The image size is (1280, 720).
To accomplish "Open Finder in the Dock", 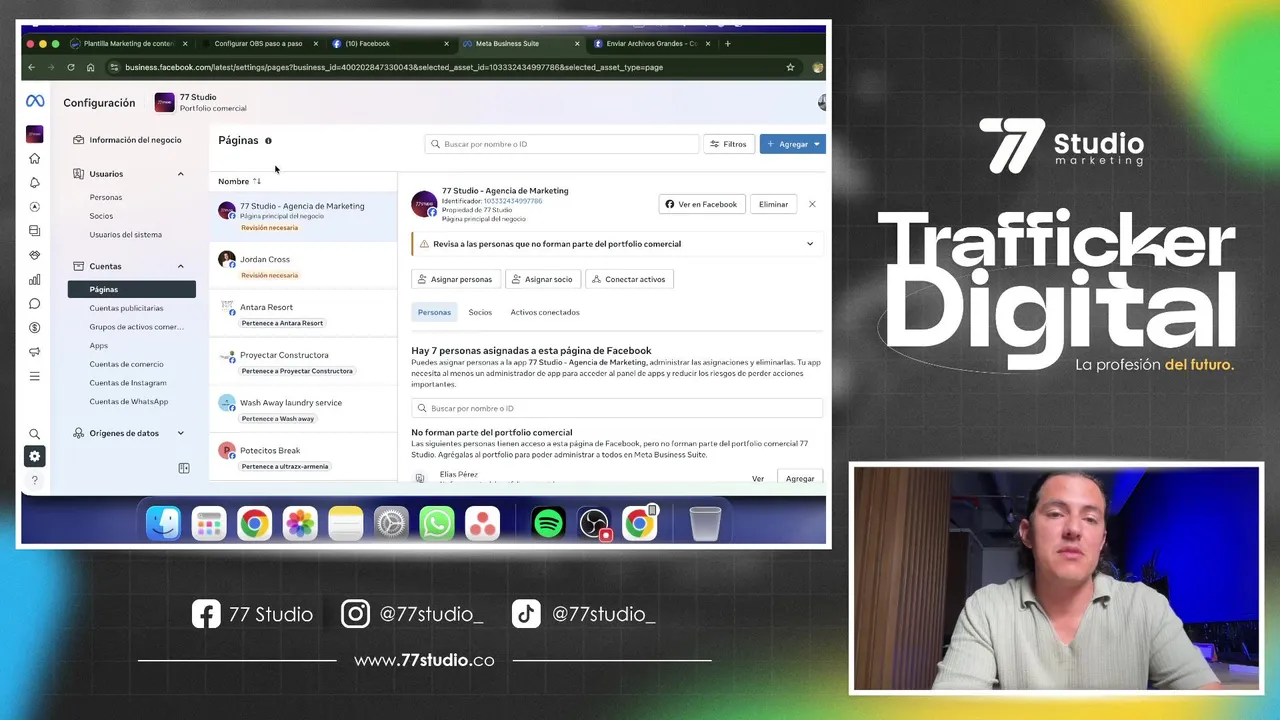I will pyautogui.click(x=163, y=523).
